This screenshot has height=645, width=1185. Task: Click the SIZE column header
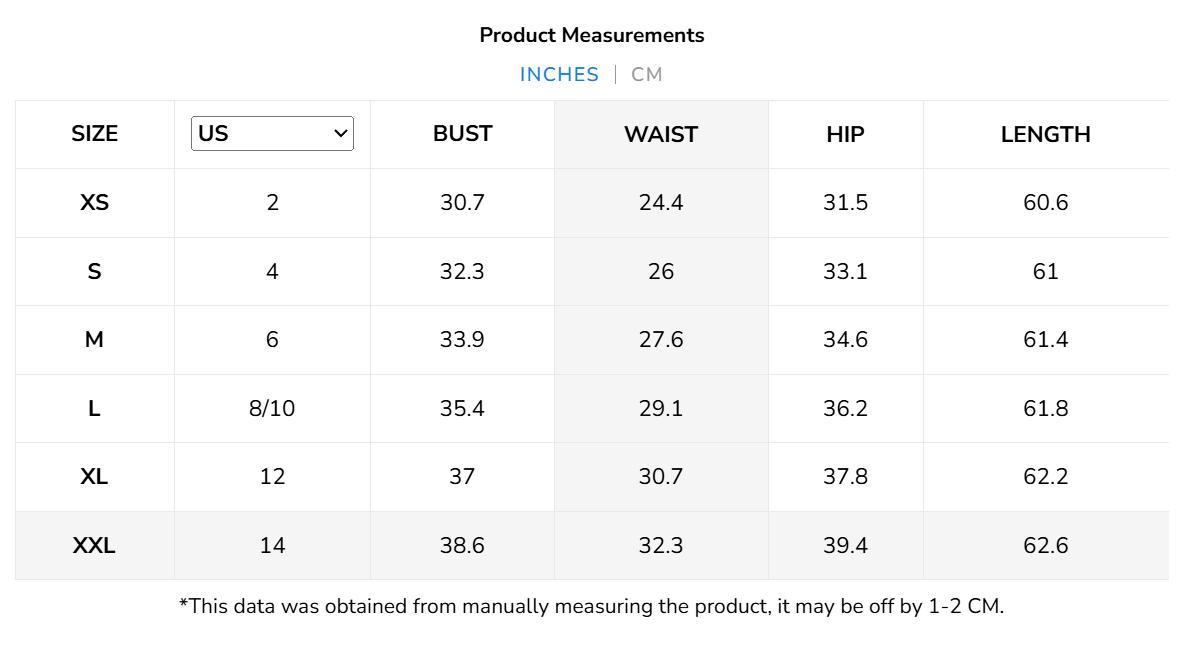pyautogui.click(x=94, y=135)
